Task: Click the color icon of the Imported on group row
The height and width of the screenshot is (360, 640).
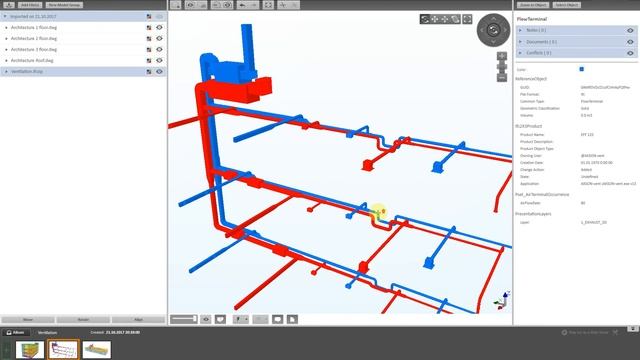Action: 149,16
